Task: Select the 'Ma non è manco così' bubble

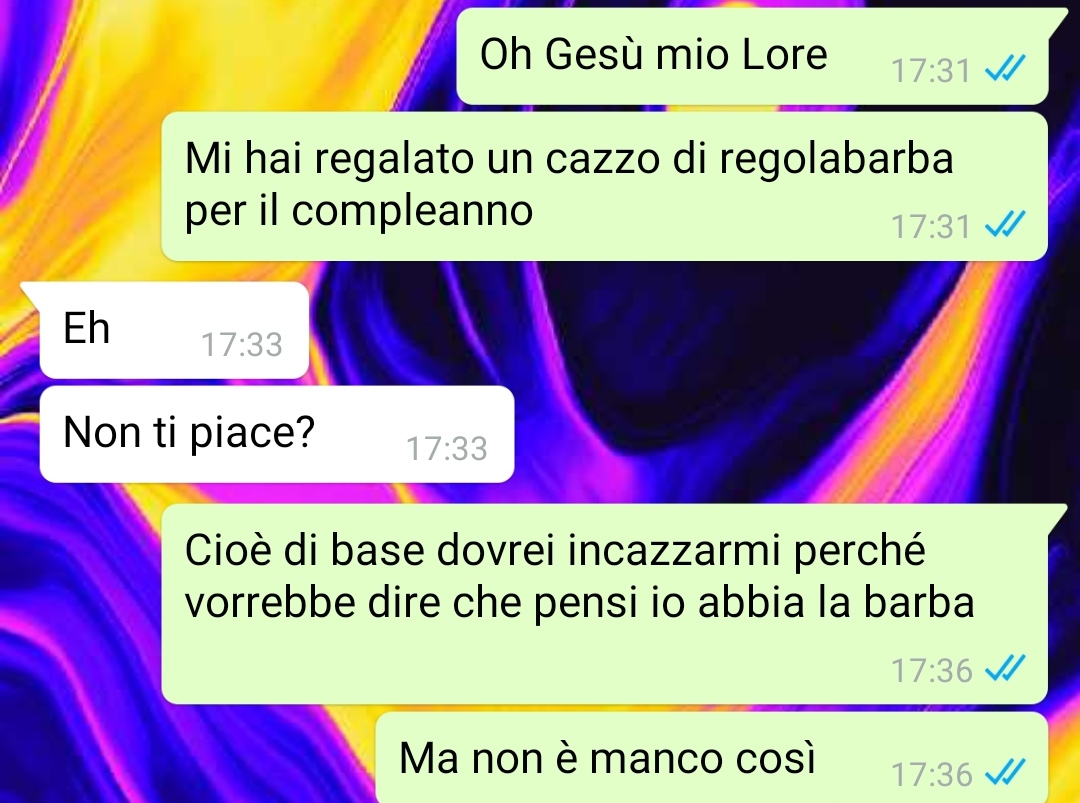Action: pos(712,758)
